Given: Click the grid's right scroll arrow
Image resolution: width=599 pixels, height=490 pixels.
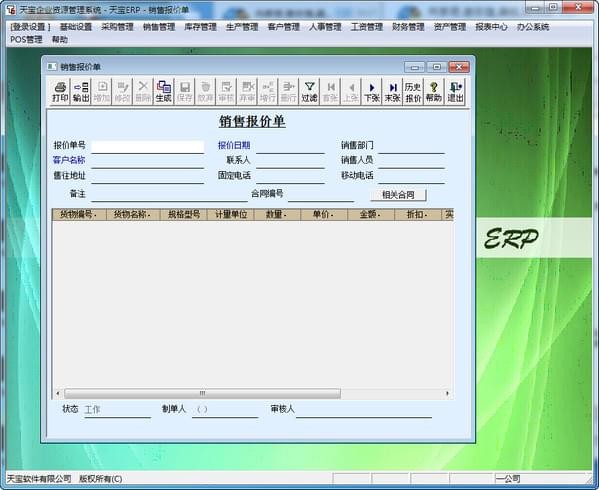Looking at the screenshot, I should pyautogui.click(x=447, y=393).
